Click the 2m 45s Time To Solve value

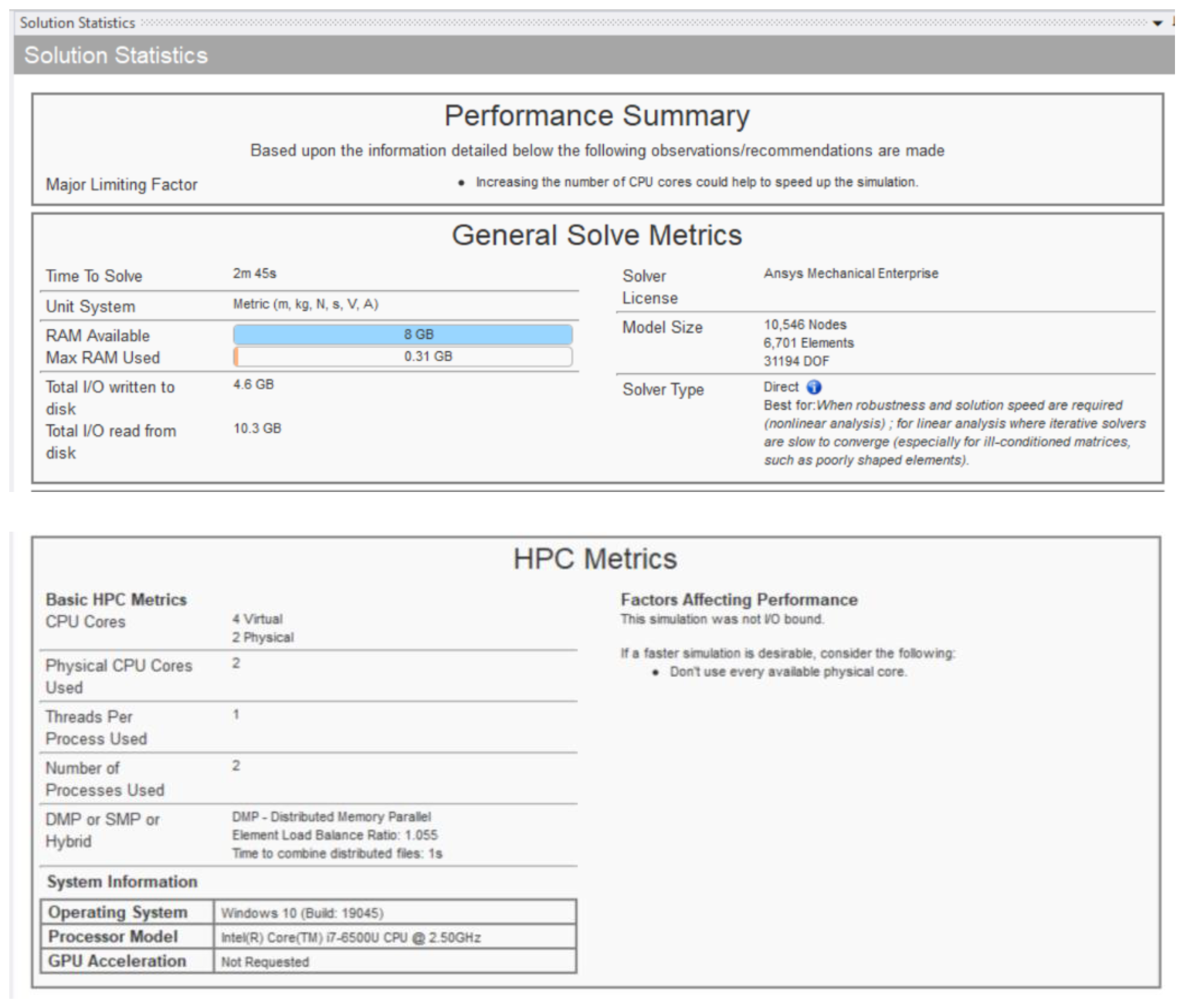click(254, 274)
